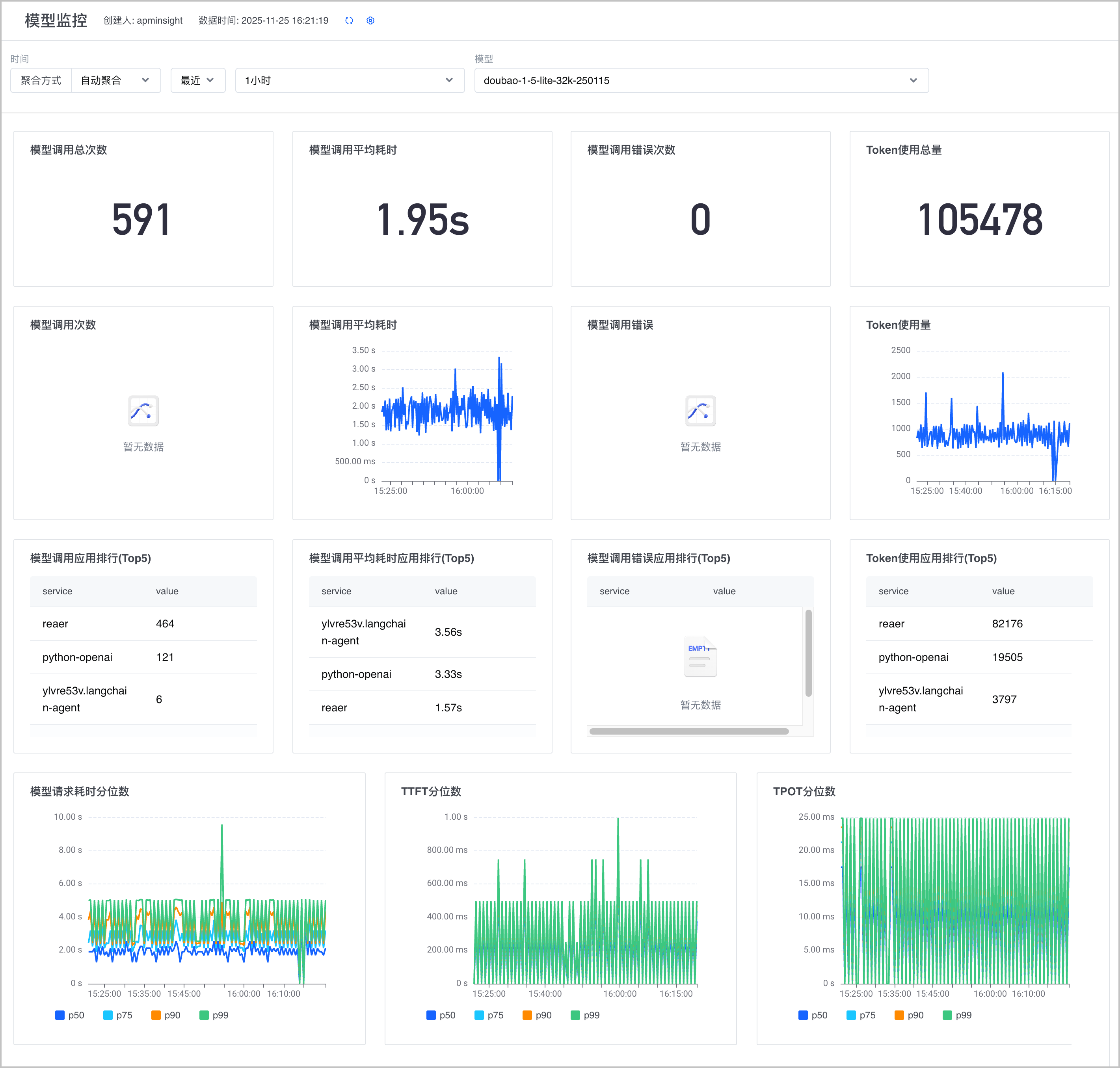Select reaer row in 模型调用应用排行
Screen dimensions: 1120x1068
(x=143, y=623)
